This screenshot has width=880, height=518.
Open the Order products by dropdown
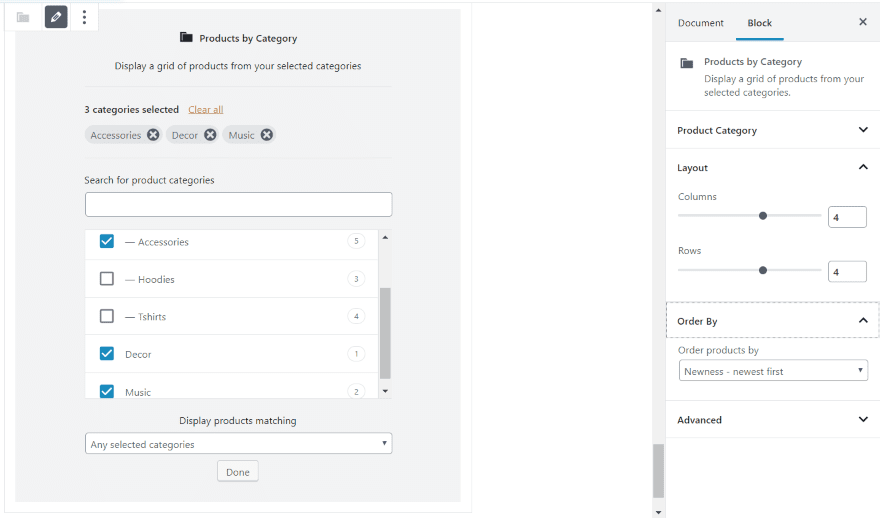[x=773, y=371]
